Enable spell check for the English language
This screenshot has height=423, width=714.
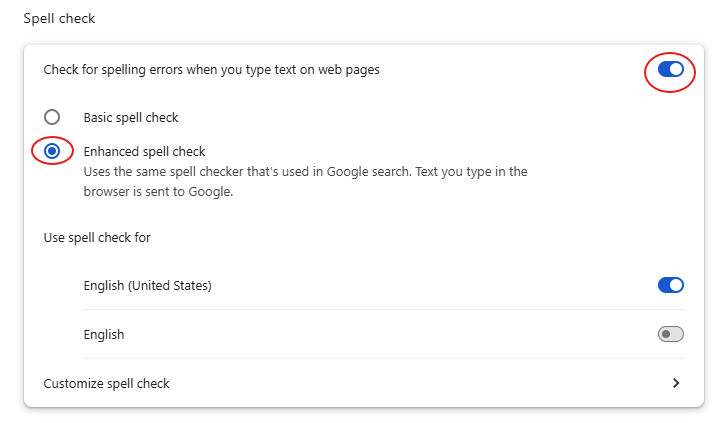pyautogui.click(x=670, y=334)
